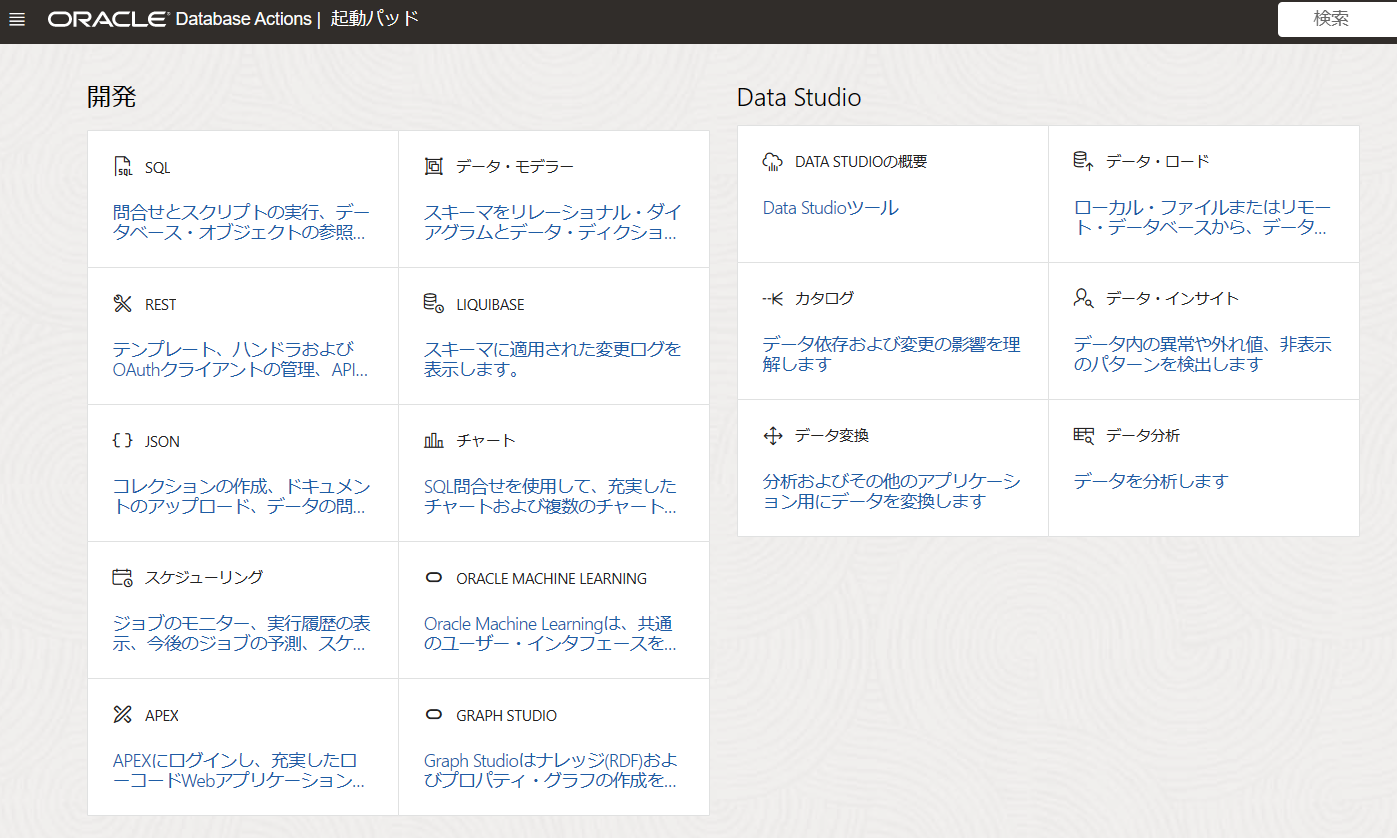
Task: Click the データ・インサイト search-person icon
Action: point(1083,298)
